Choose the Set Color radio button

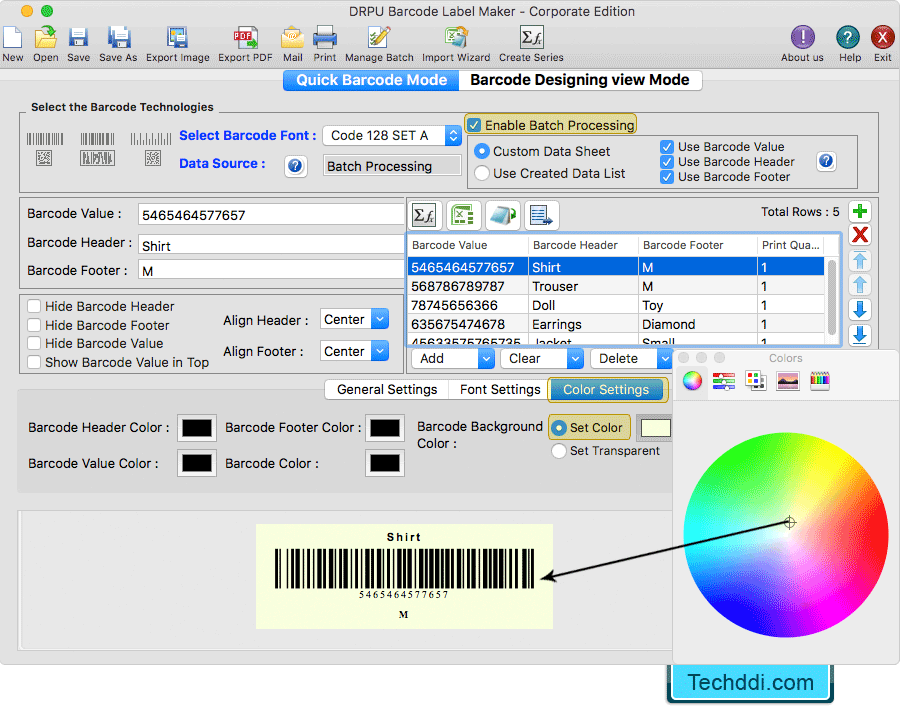(558, 428)
